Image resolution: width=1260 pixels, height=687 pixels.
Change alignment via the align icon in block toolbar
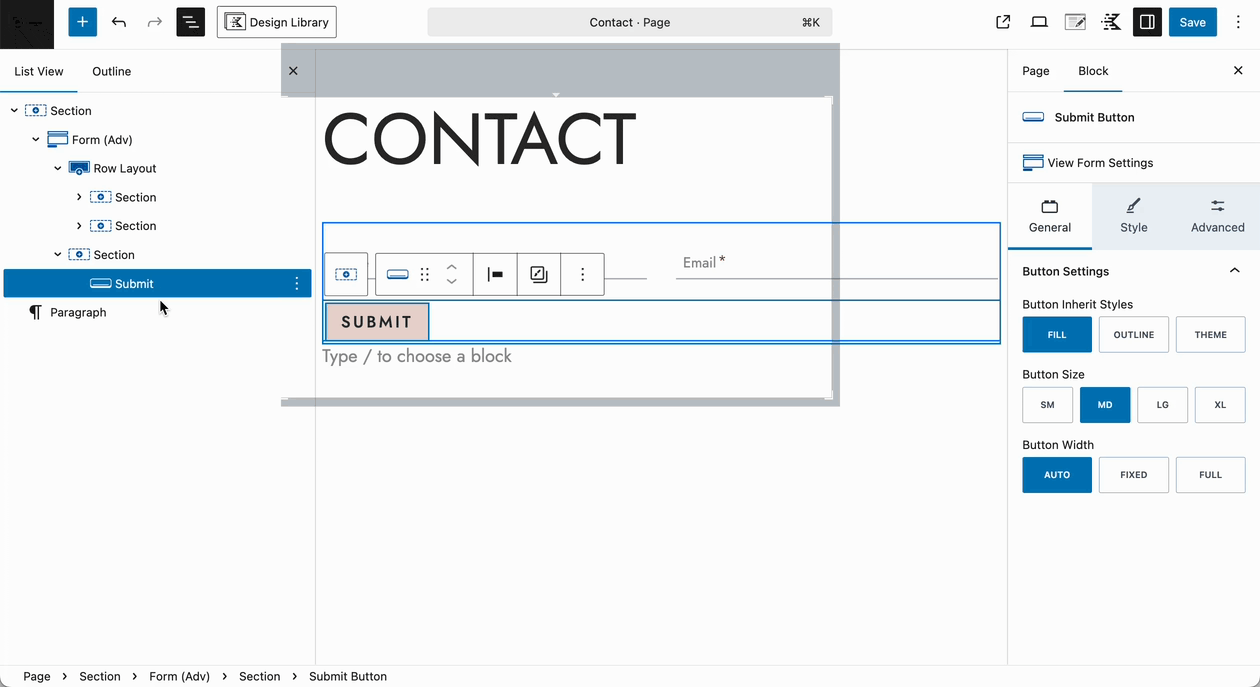point(495,273)
